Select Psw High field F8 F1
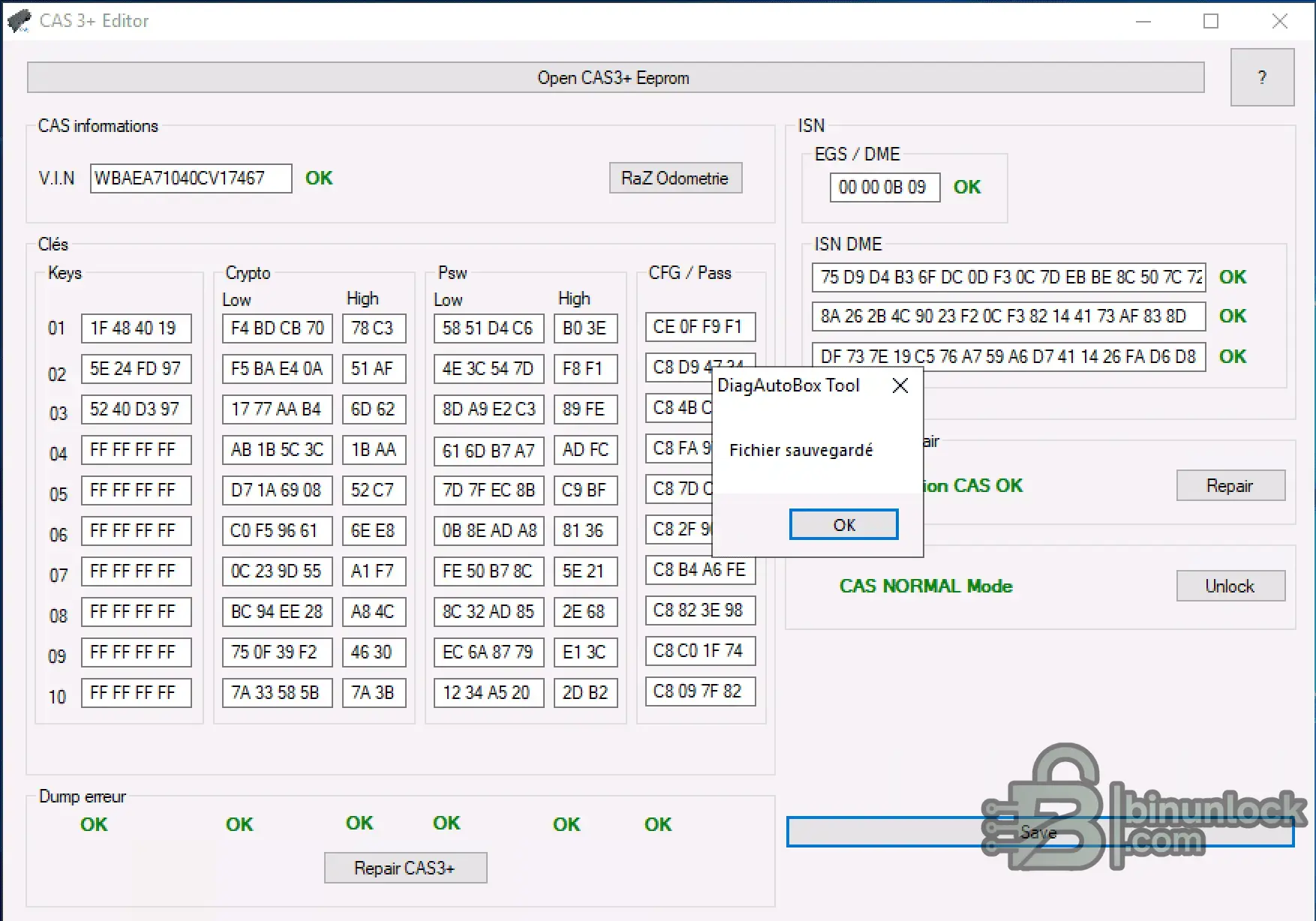The height and width of the screenshot is (921, 1316). (585, 369)
